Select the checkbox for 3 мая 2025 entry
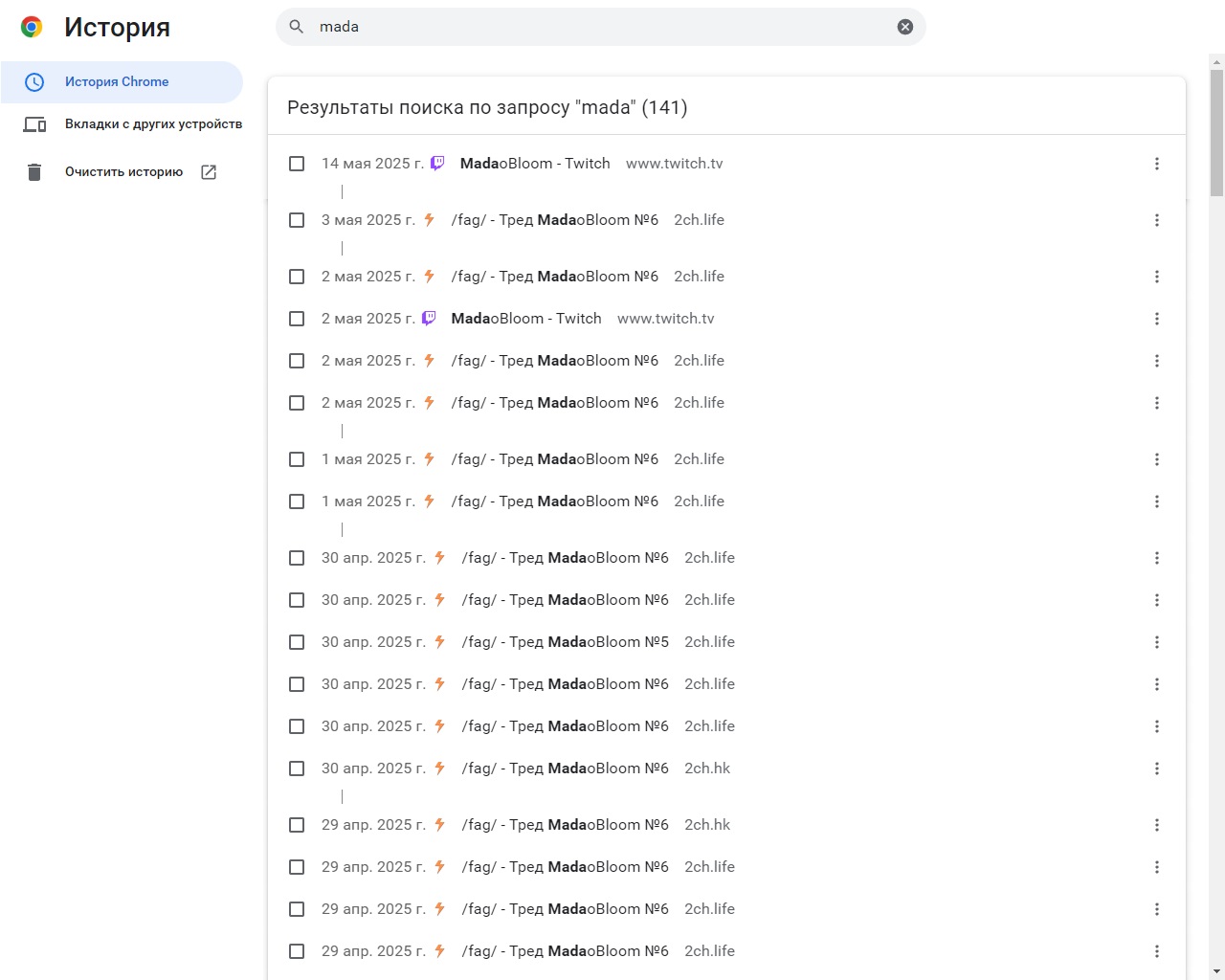 (x=297, y=220)
